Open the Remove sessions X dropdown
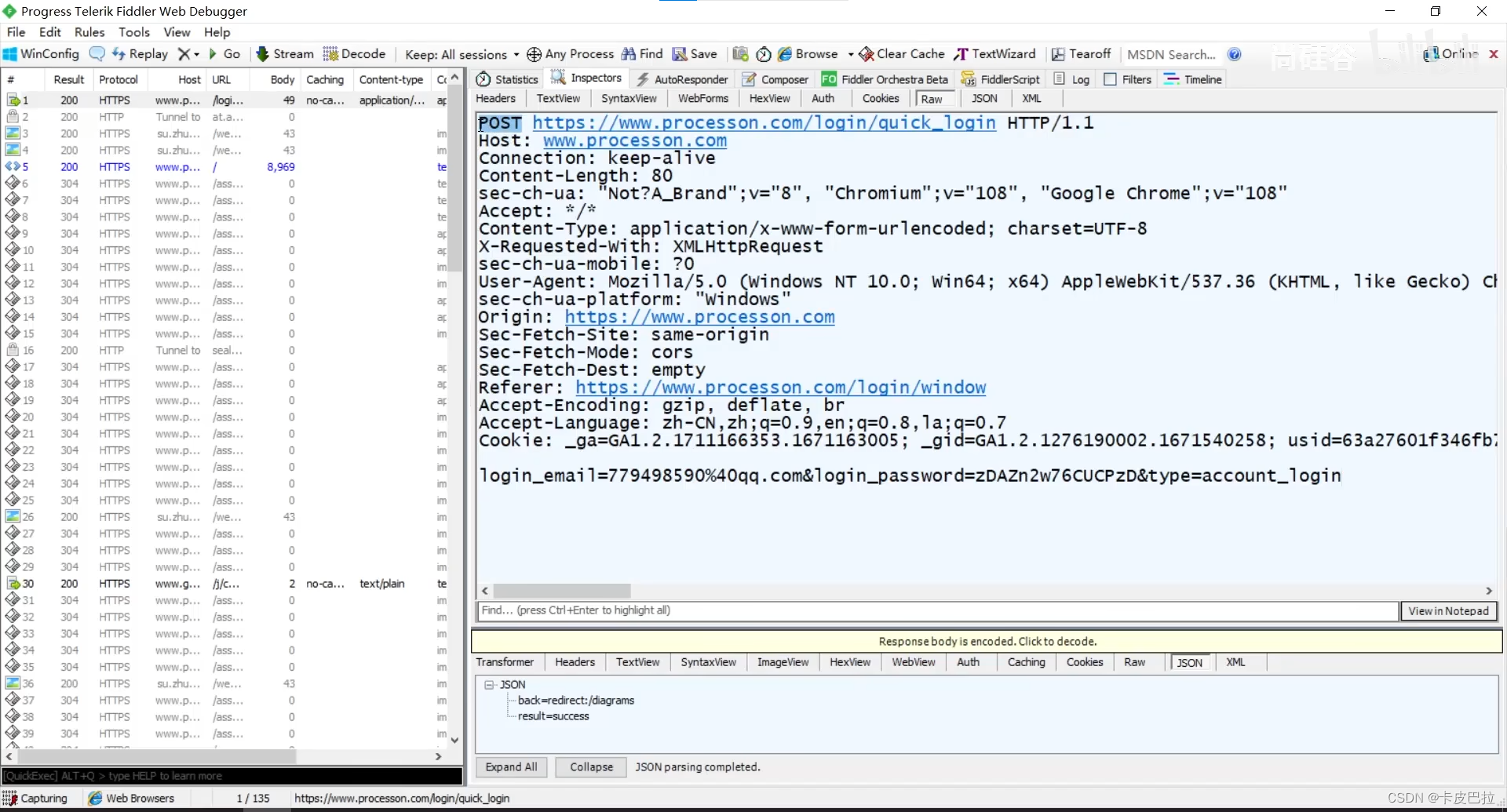The image size is (1507, 812). coord(188,54)
